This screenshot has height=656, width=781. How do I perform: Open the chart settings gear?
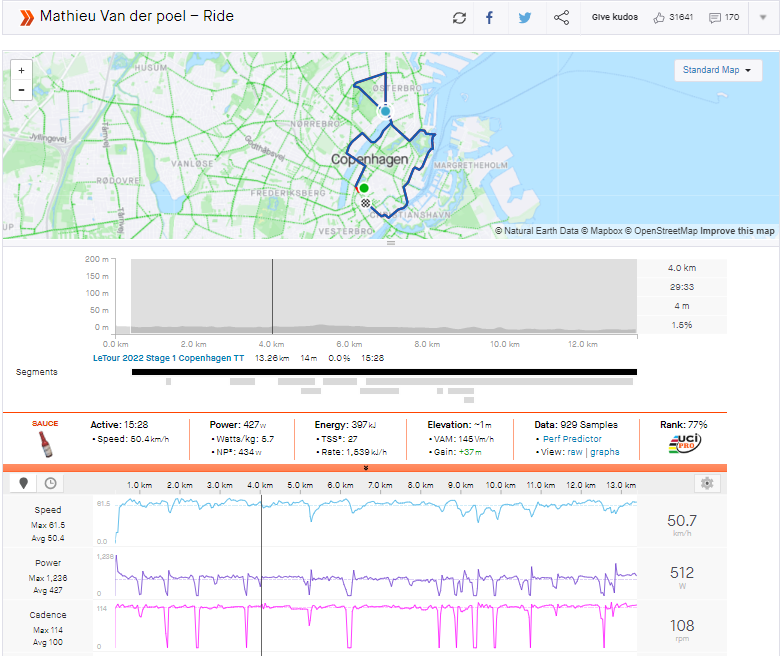[707, 483]
